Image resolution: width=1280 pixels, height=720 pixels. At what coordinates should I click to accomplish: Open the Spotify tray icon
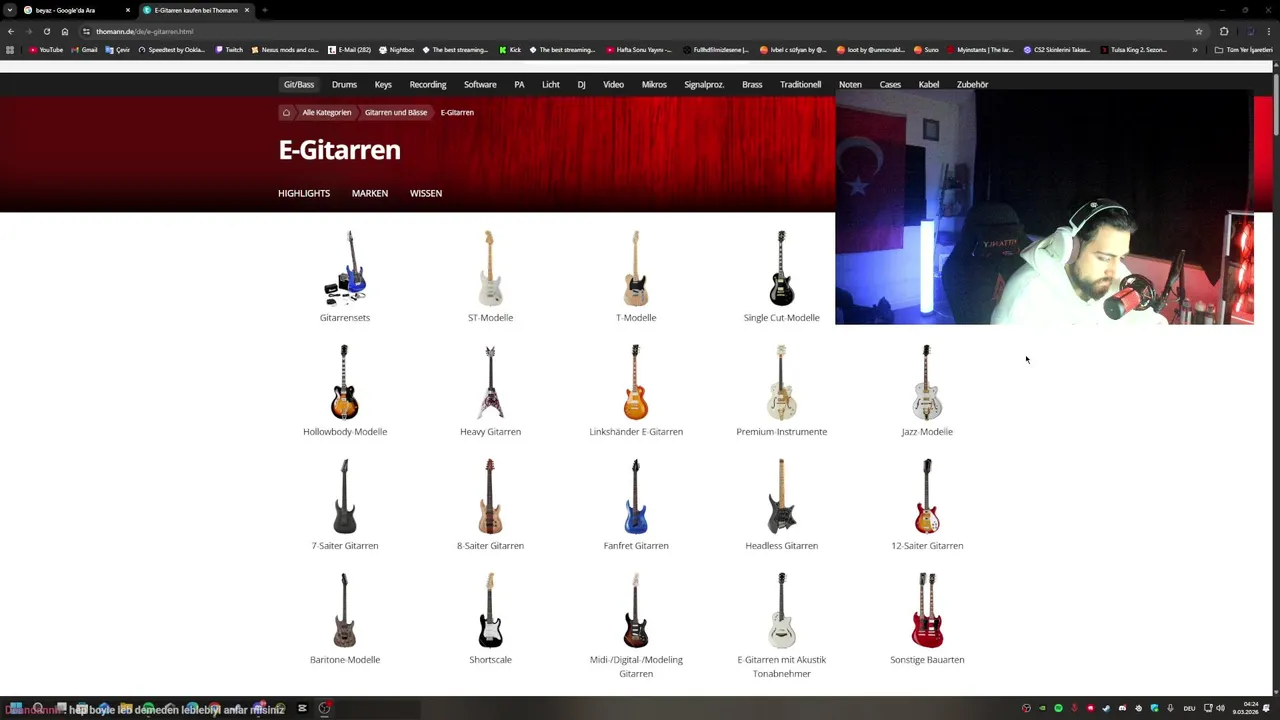(1058, 708)
